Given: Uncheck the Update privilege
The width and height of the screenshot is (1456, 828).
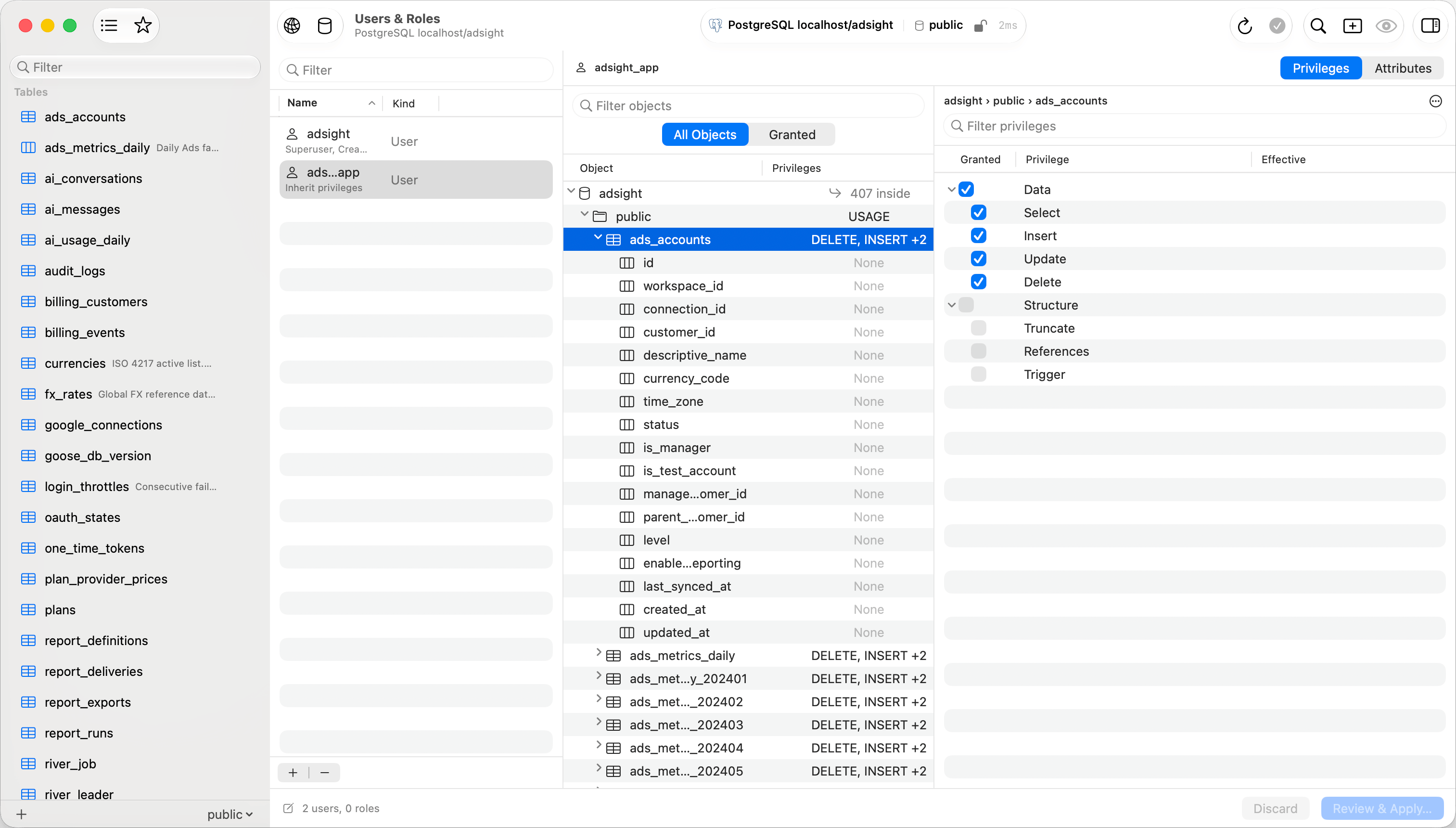Looking at the screenshot, I should pos(979,259).
